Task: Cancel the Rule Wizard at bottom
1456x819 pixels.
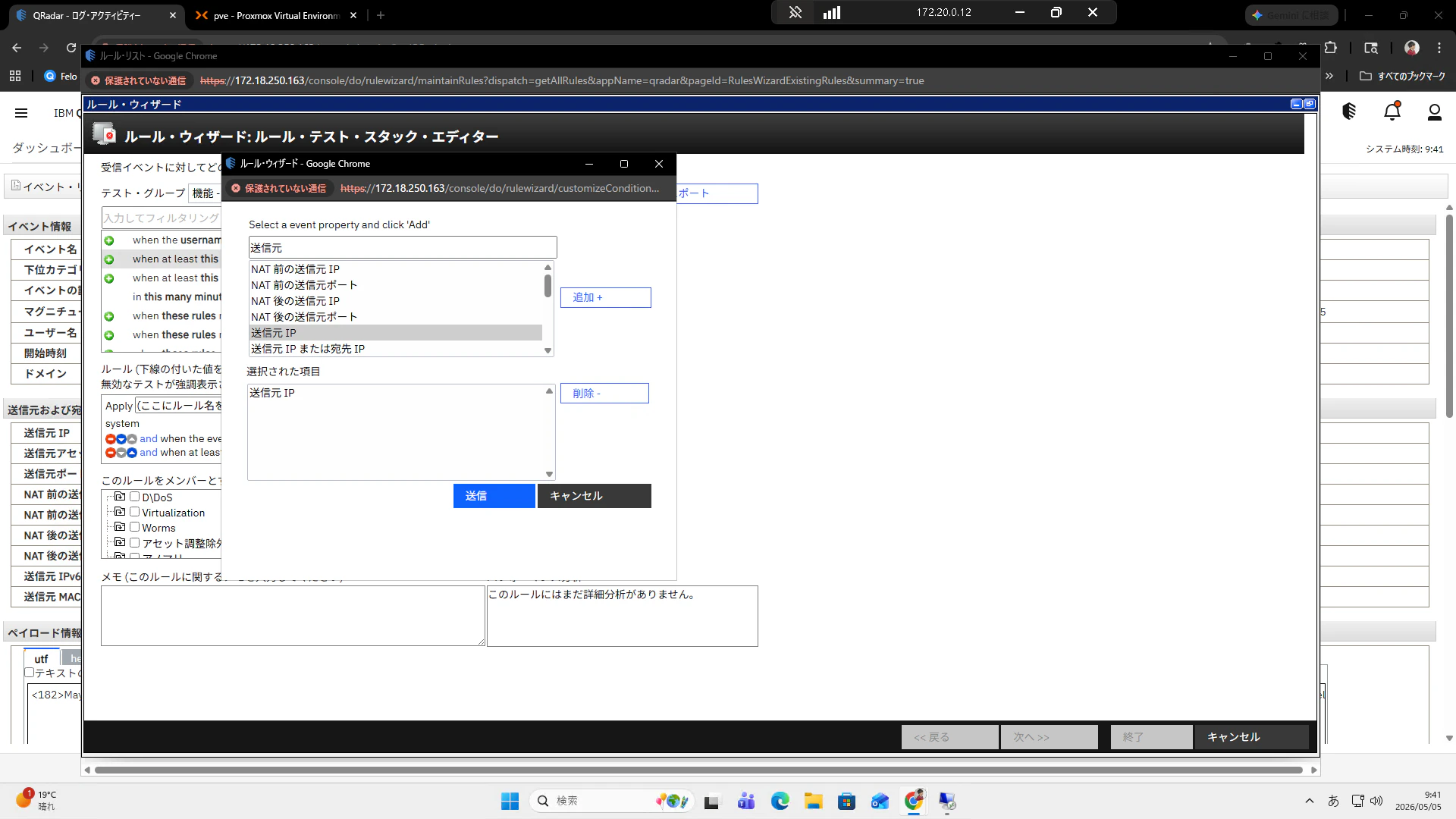Action: [1252, 737]
